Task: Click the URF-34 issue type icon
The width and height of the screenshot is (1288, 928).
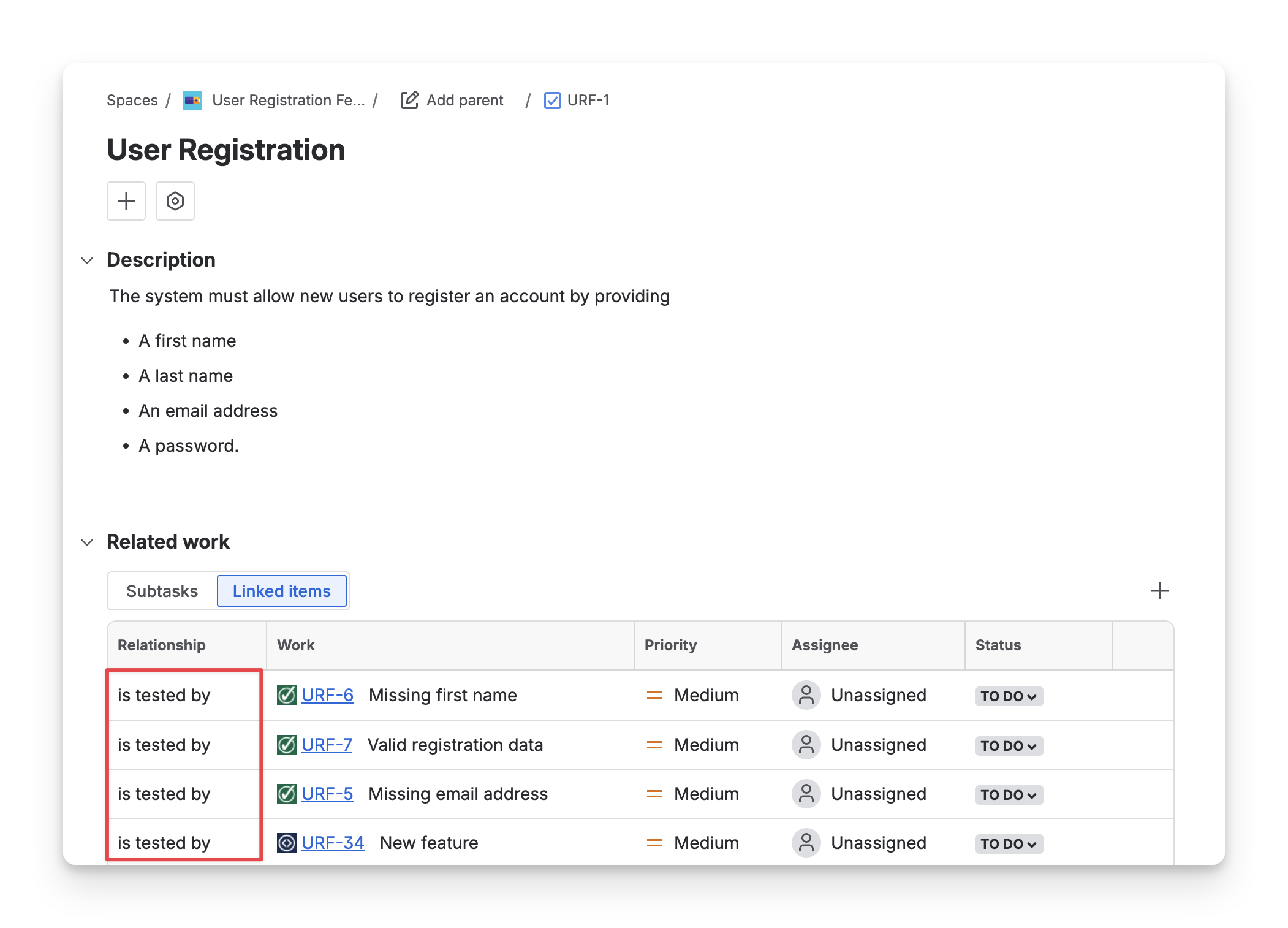Action: [x=286, y=843]
